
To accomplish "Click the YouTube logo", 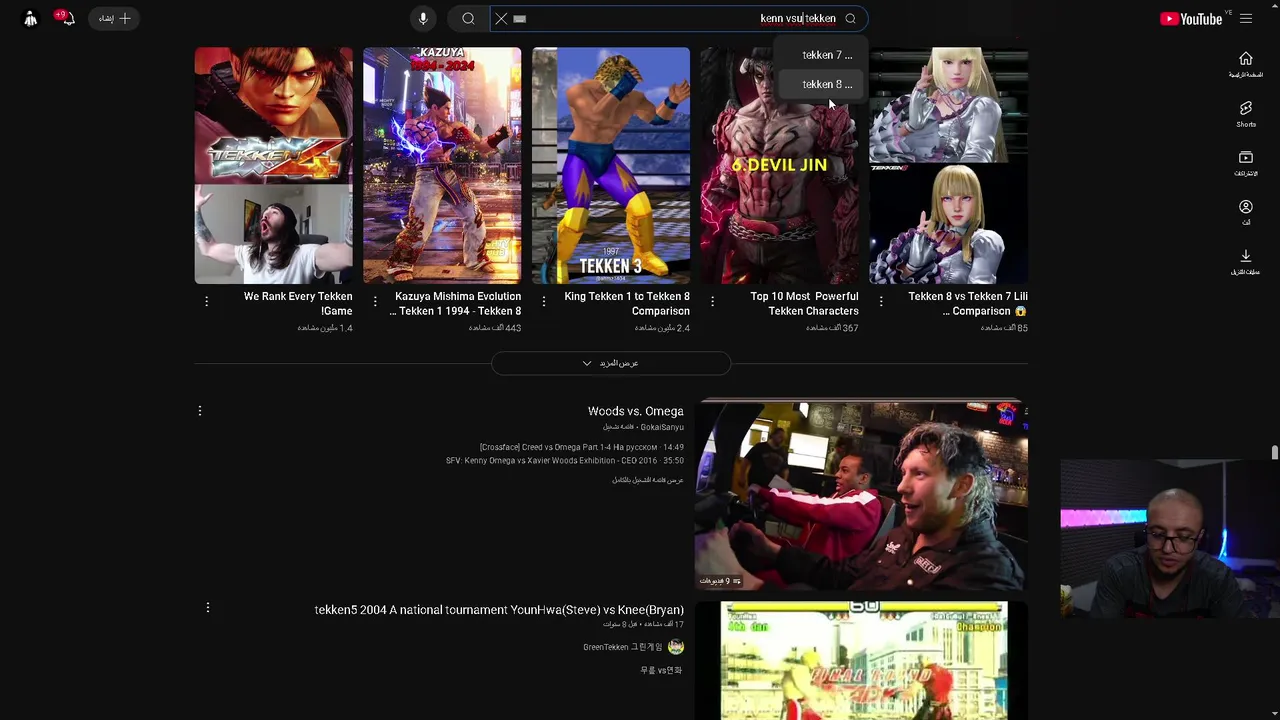I will coord(1191,19).
